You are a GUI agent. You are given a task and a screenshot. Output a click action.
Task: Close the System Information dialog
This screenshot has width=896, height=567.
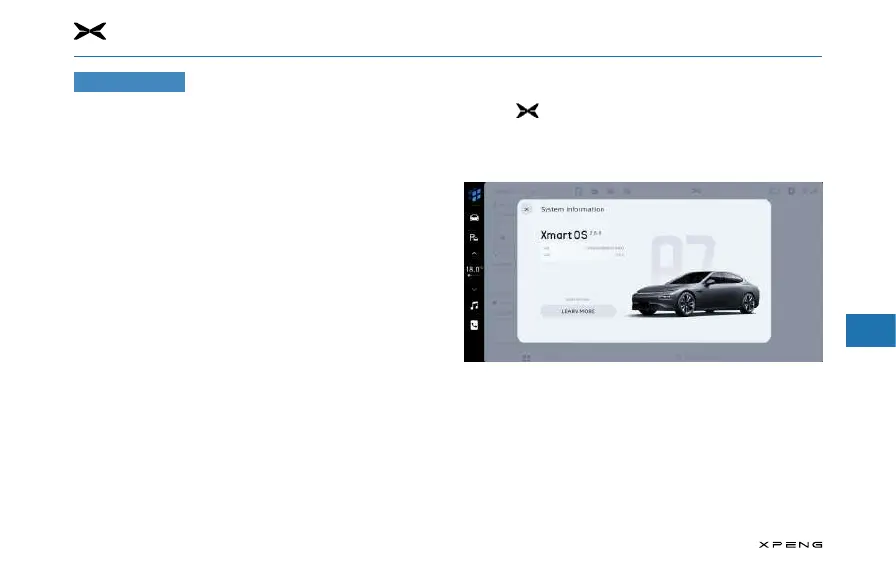[x=527, y=209]
